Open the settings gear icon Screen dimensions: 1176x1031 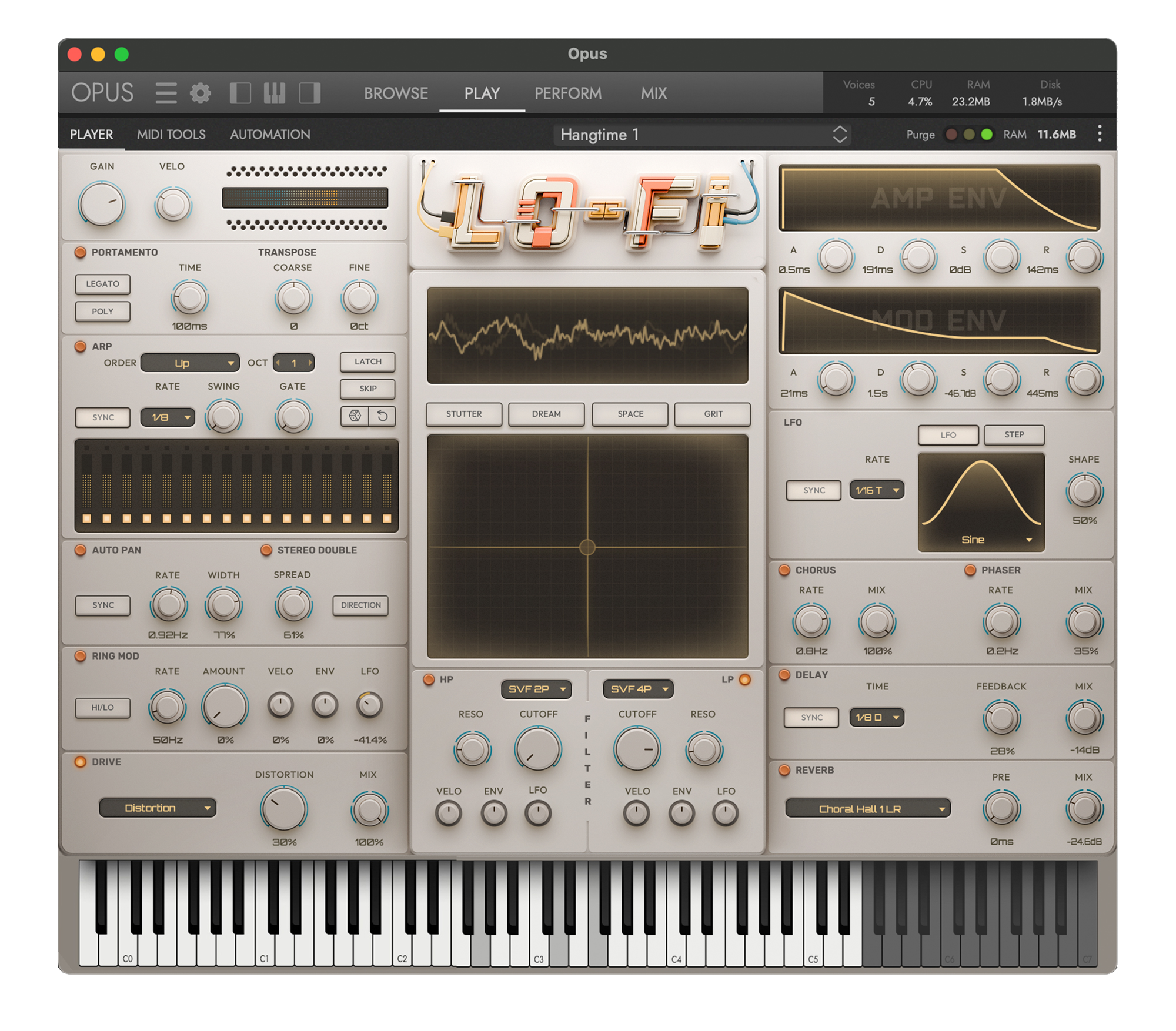coord(201,93)
